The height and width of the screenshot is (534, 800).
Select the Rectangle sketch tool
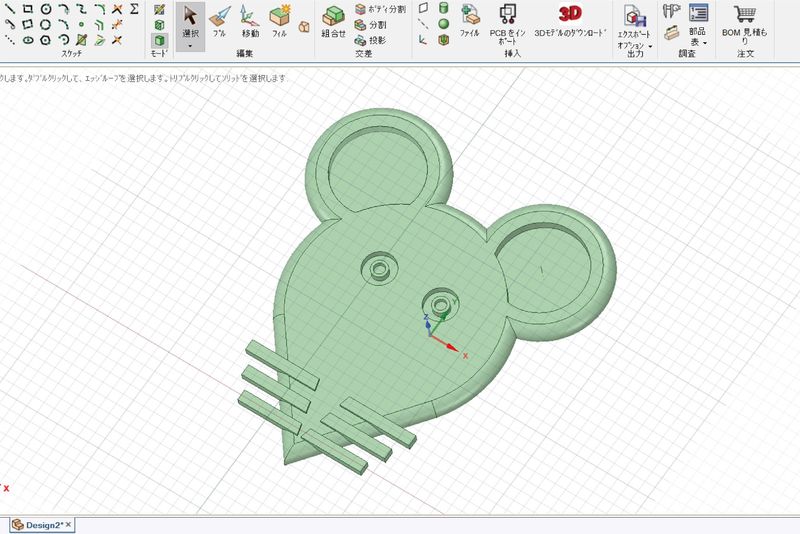[28, 9]
